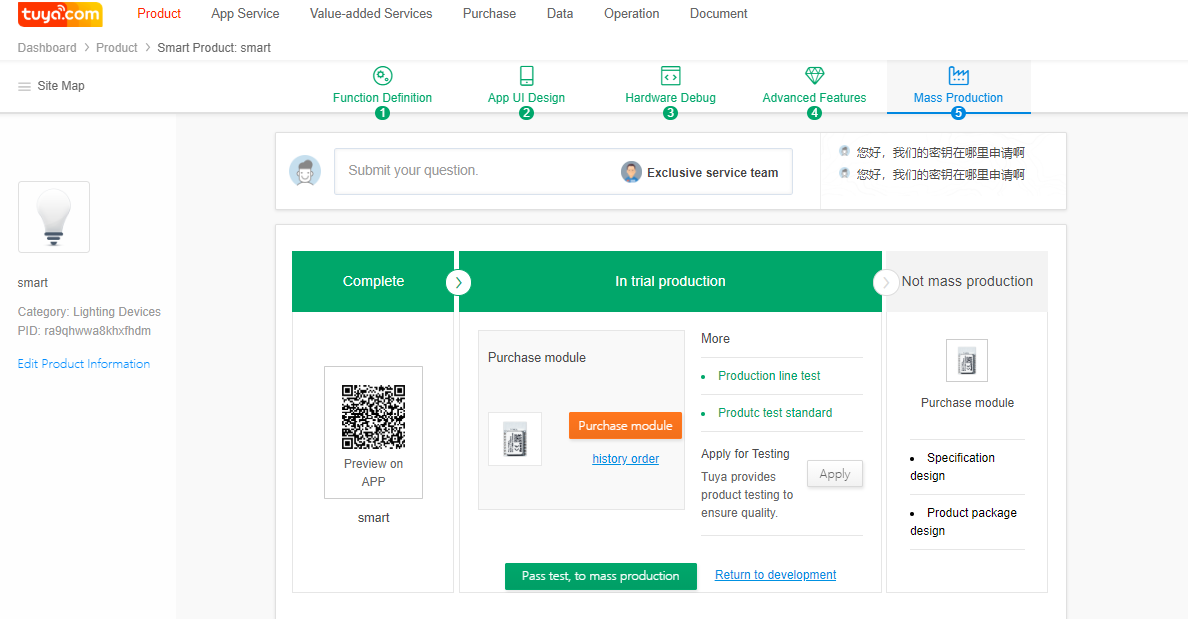Click the orange Purchase module button
The height and width of the screenshot is (619, 1188).
[625, 426]
